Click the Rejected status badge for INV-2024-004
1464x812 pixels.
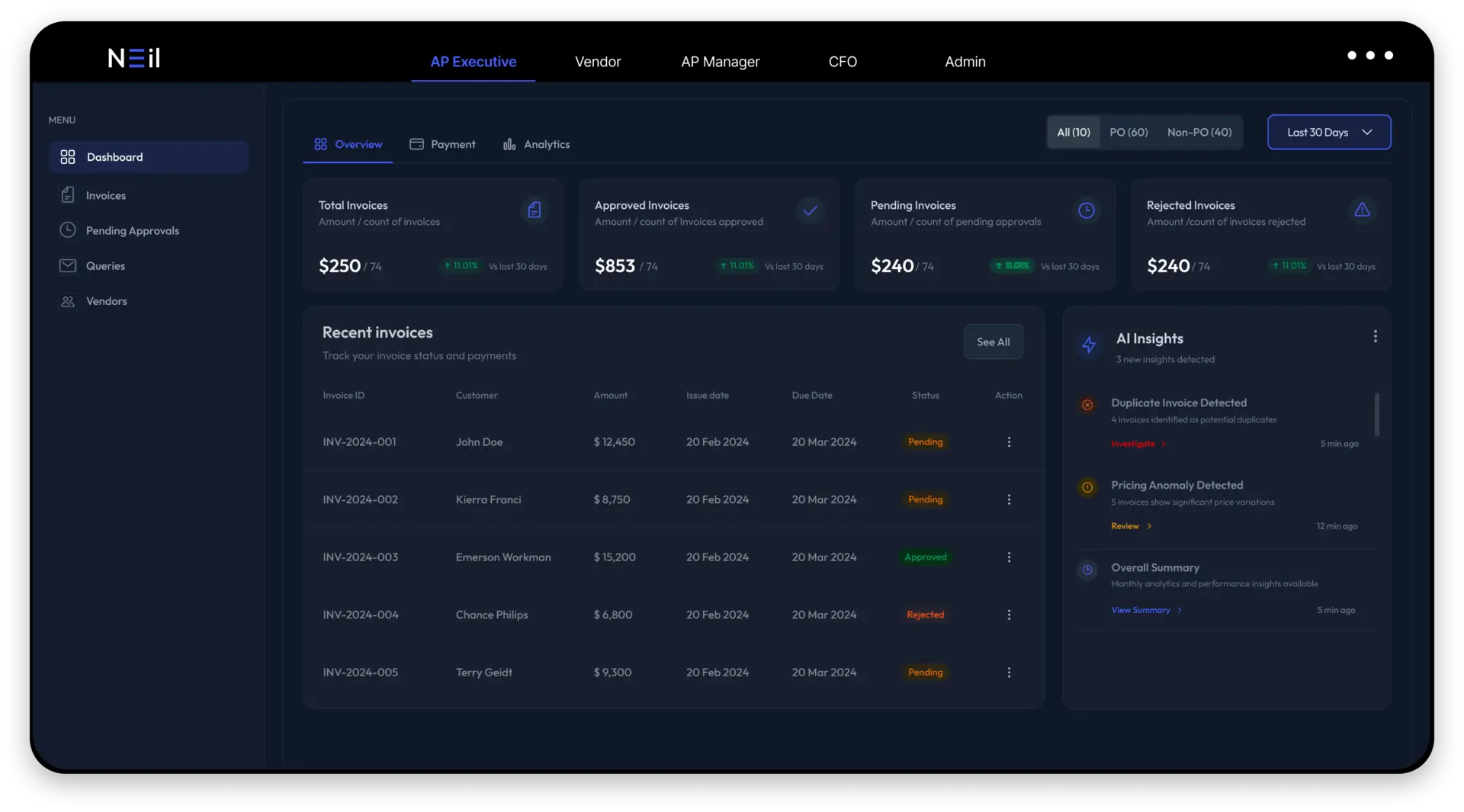(x=925, y=615)
